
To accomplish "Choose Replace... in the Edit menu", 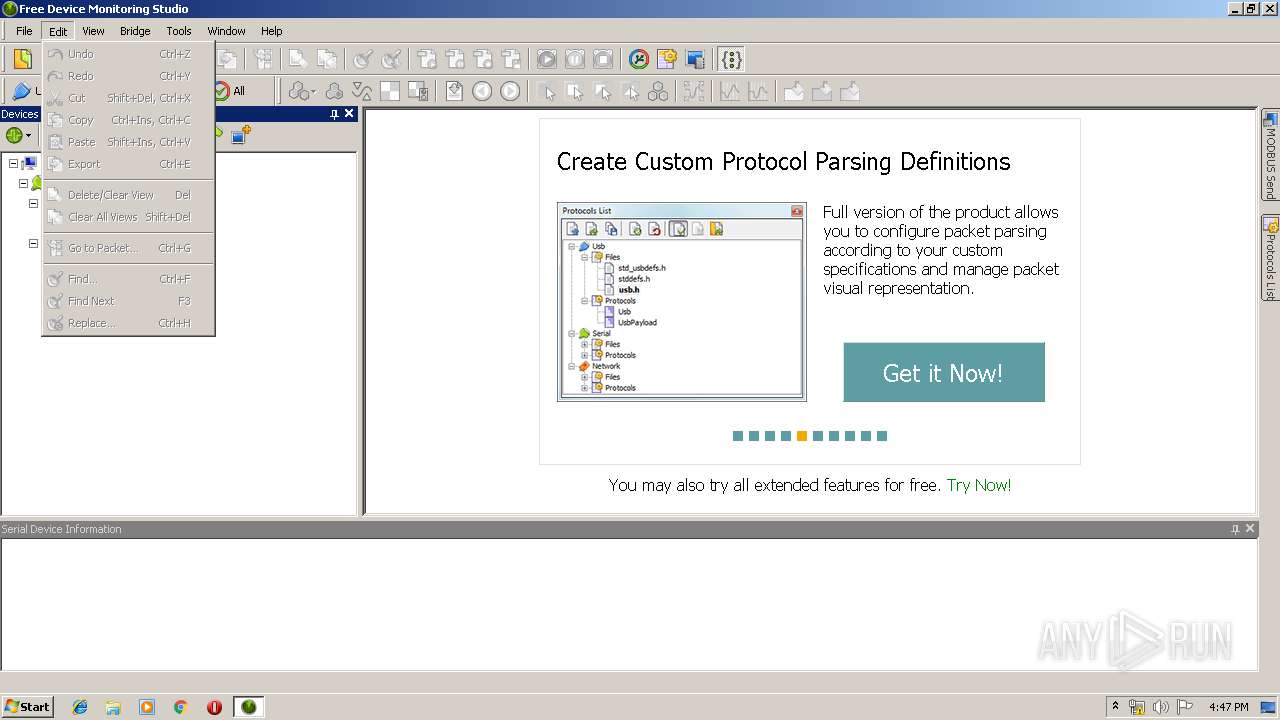I will click(x=128, y=323).
